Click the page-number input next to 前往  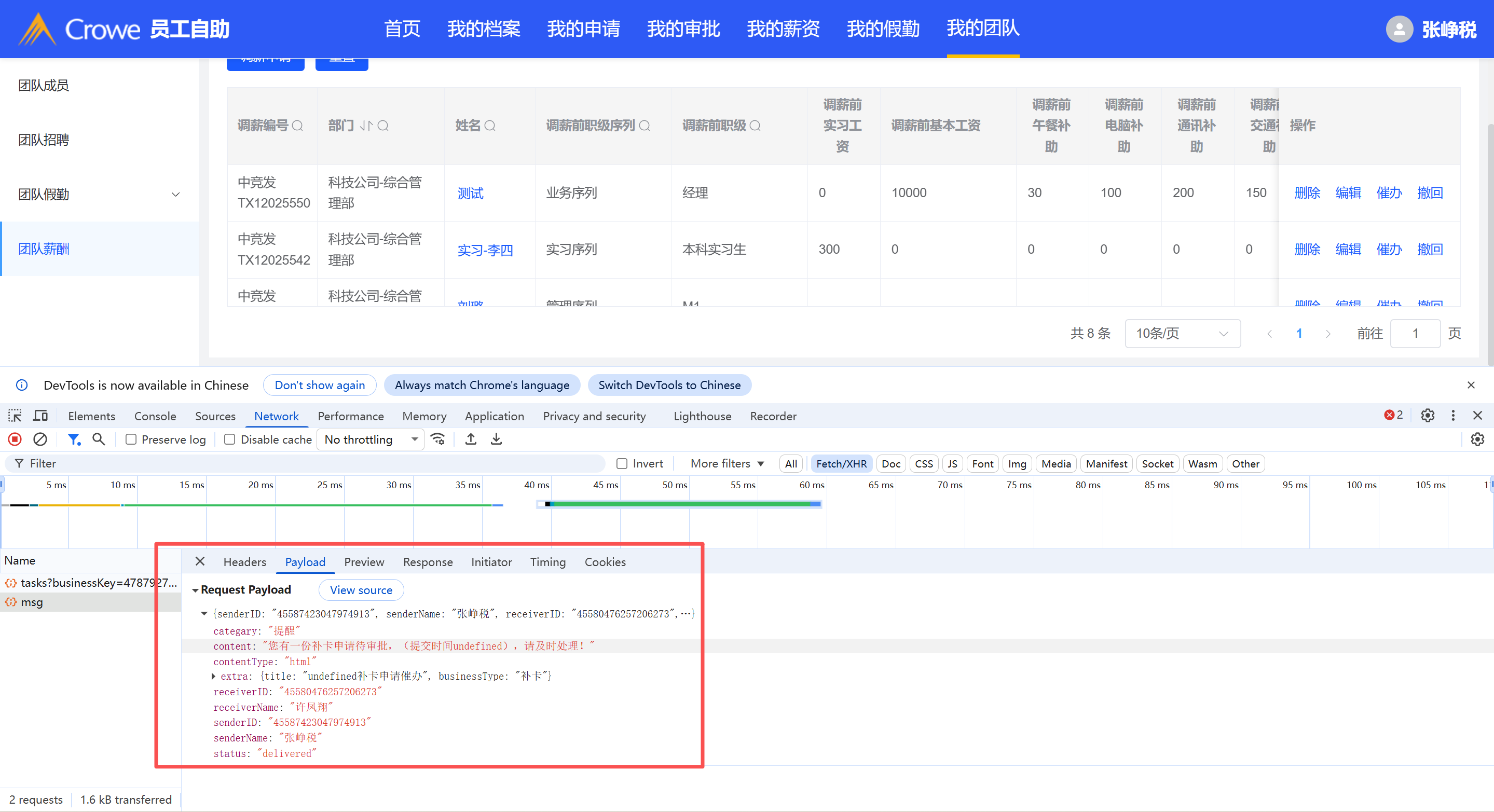click(x=1414, y=334)
